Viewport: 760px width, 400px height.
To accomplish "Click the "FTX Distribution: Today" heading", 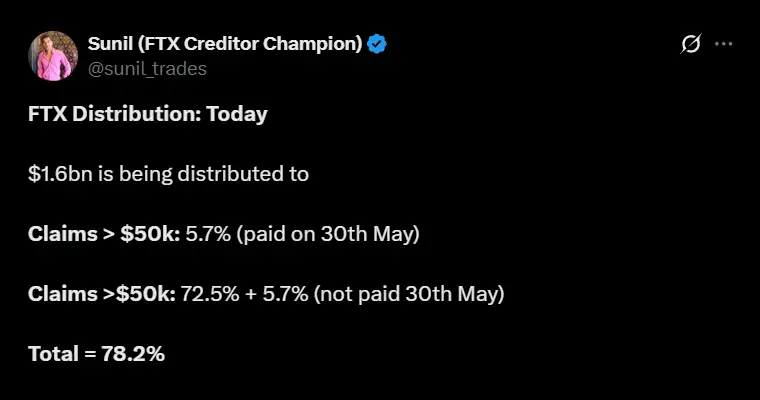I will pos(148,114).
